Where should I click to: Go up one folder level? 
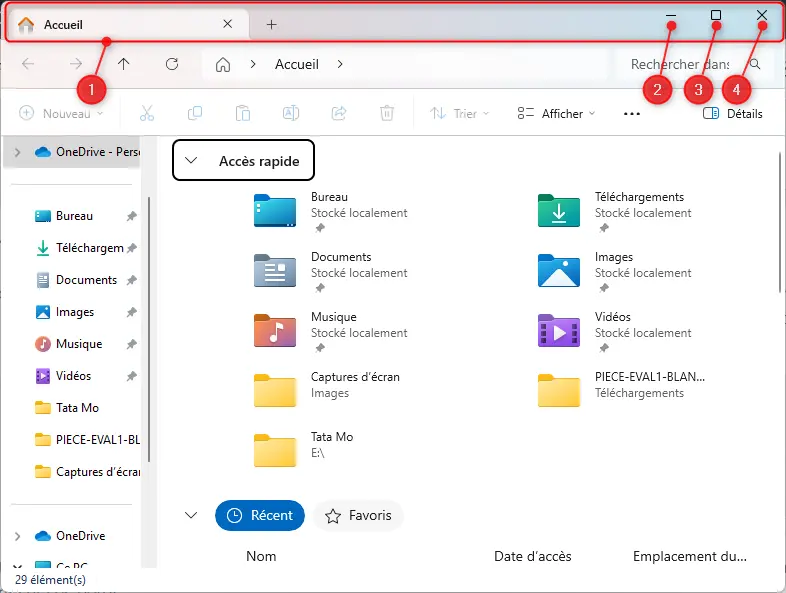124,64
